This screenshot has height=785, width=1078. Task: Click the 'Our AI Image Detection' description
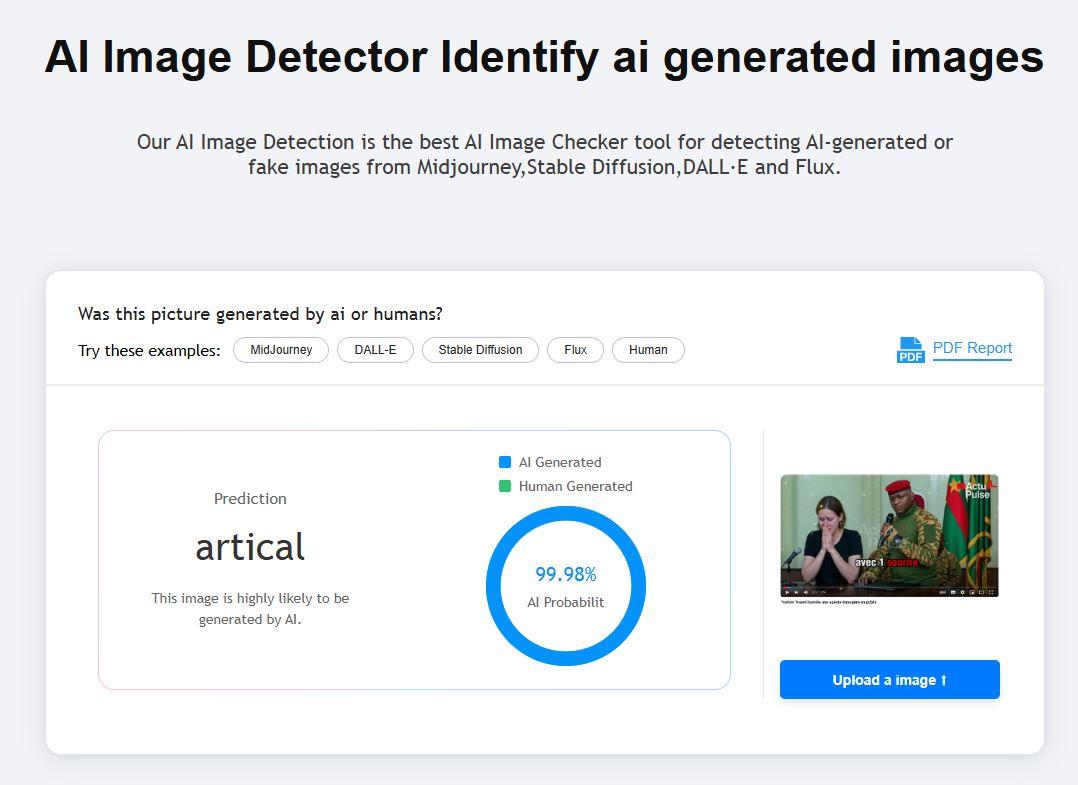544,154
